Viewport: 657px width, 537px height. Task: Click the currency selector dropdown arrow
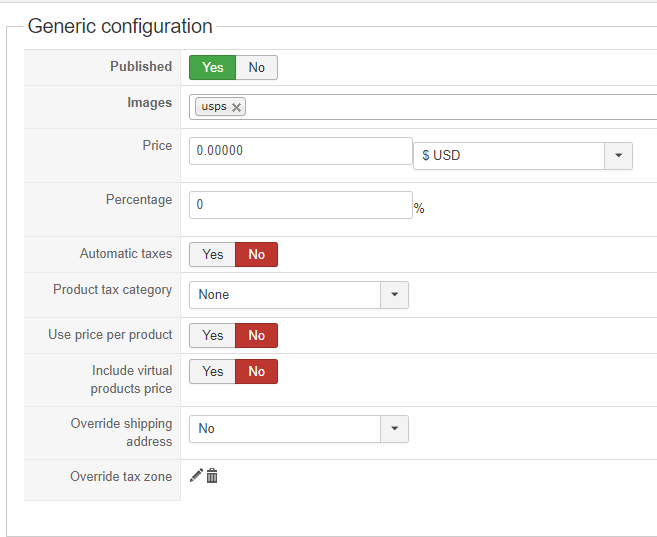[x=618, y=156]
